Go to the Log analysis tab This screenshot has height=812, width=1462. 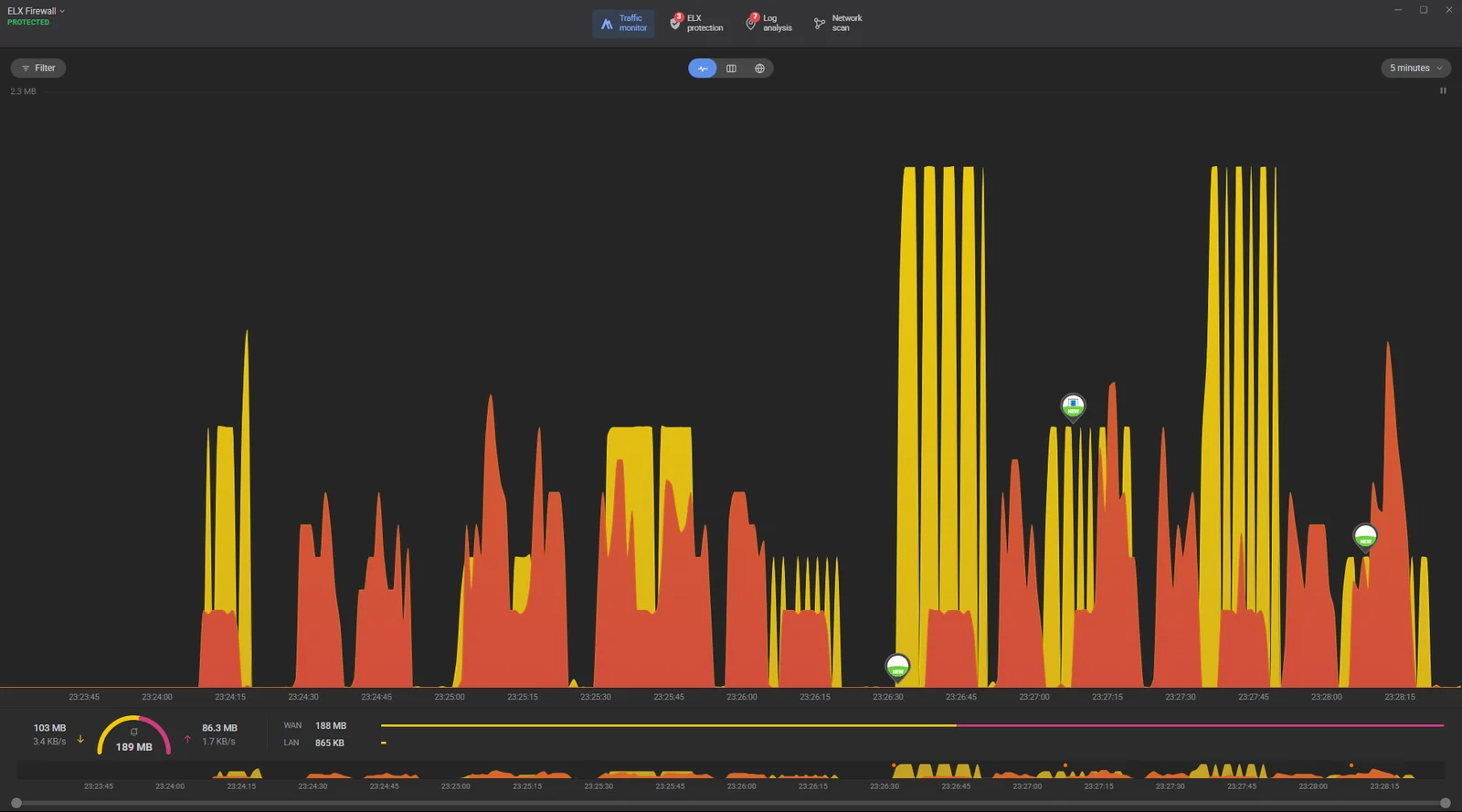click(x=768, y=23)
